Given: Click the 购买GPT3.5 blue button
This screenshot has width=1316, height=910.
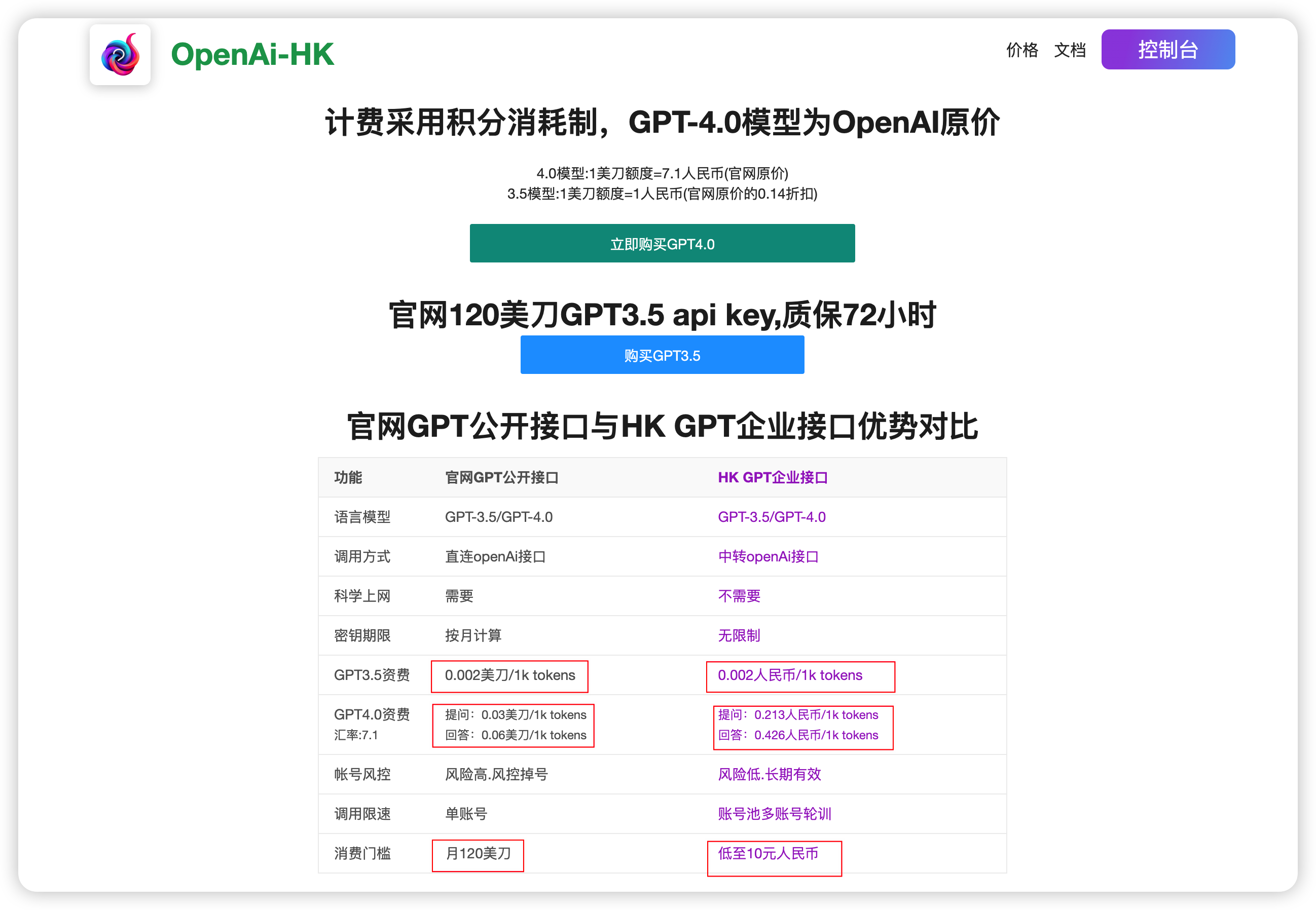Looking at the screenshot, I should [662, 355].
